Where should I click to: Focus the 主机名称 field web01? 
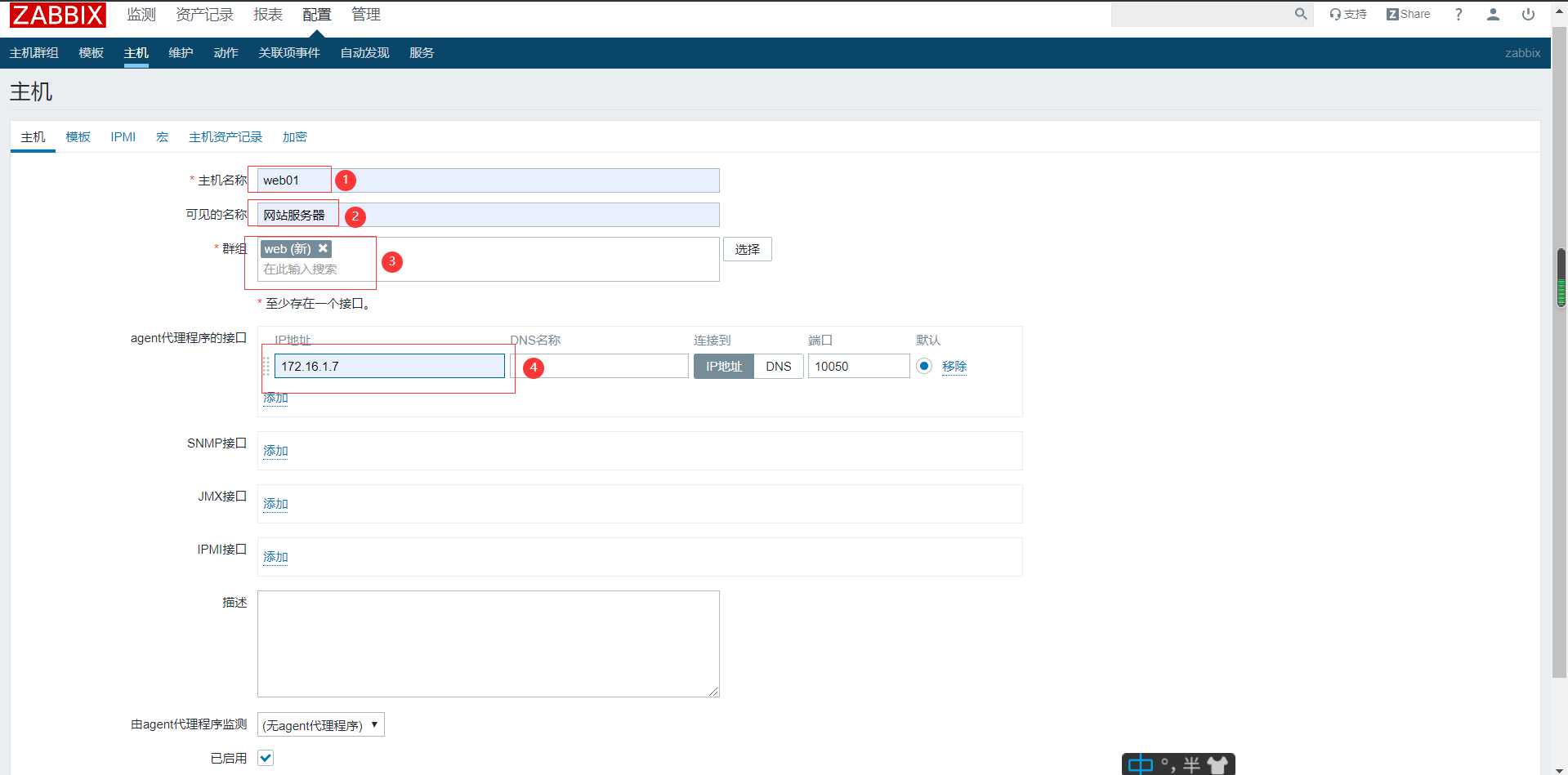click(489, 180)
